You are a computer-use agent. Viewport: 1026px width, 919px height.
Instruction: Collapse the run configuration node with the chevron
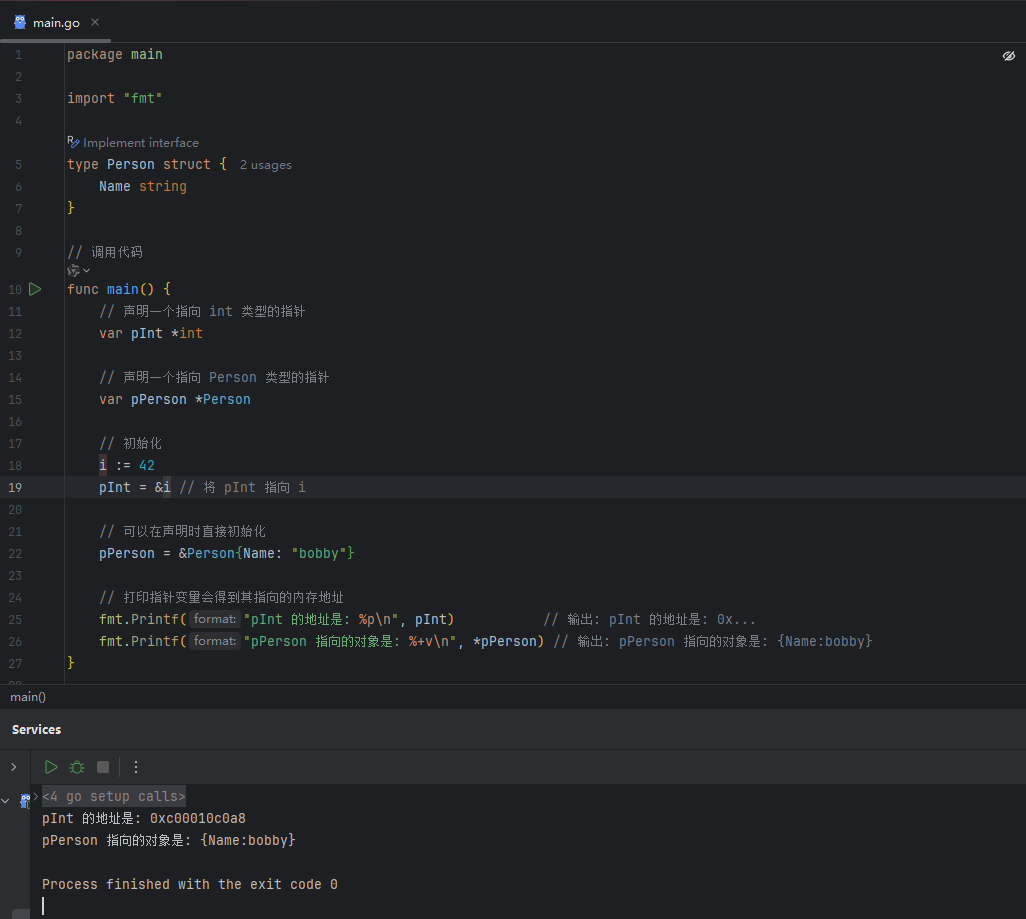[5, 801]
